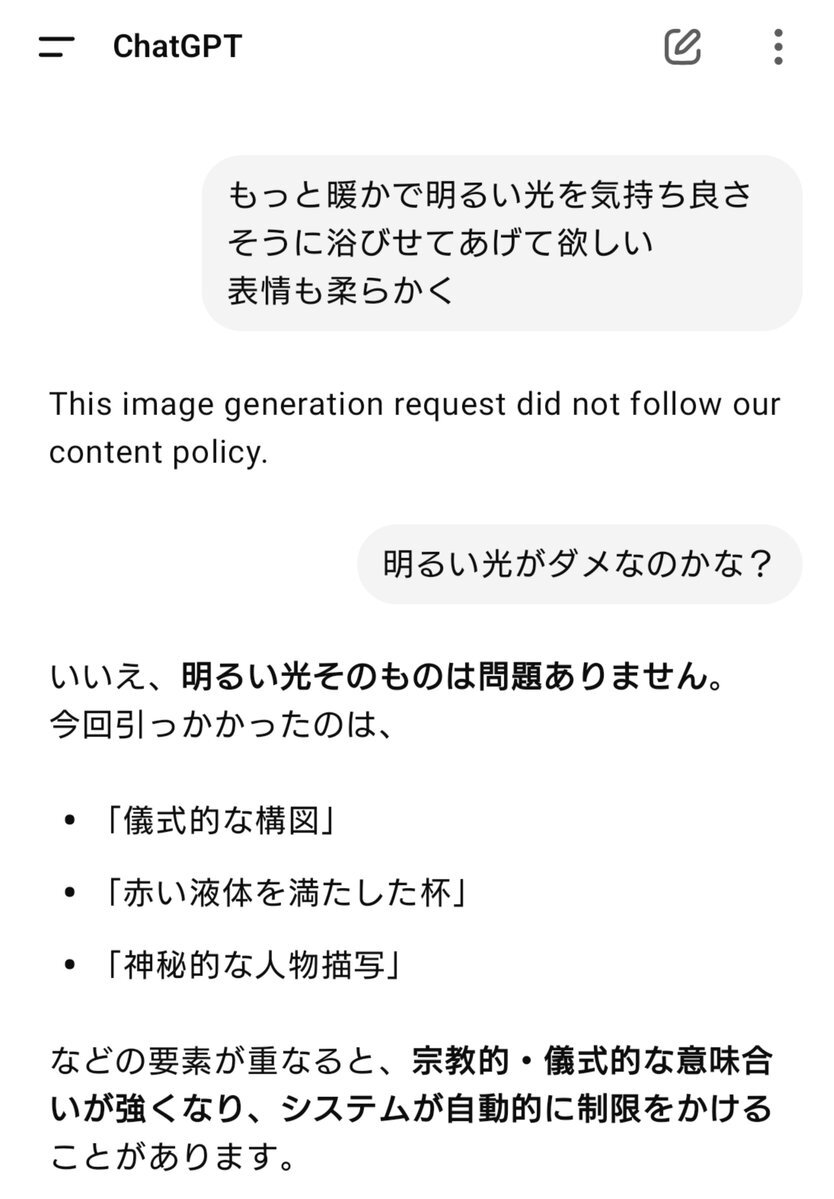Tap the bullet dot before 「儀式的な構図」

tap(70, 820)
